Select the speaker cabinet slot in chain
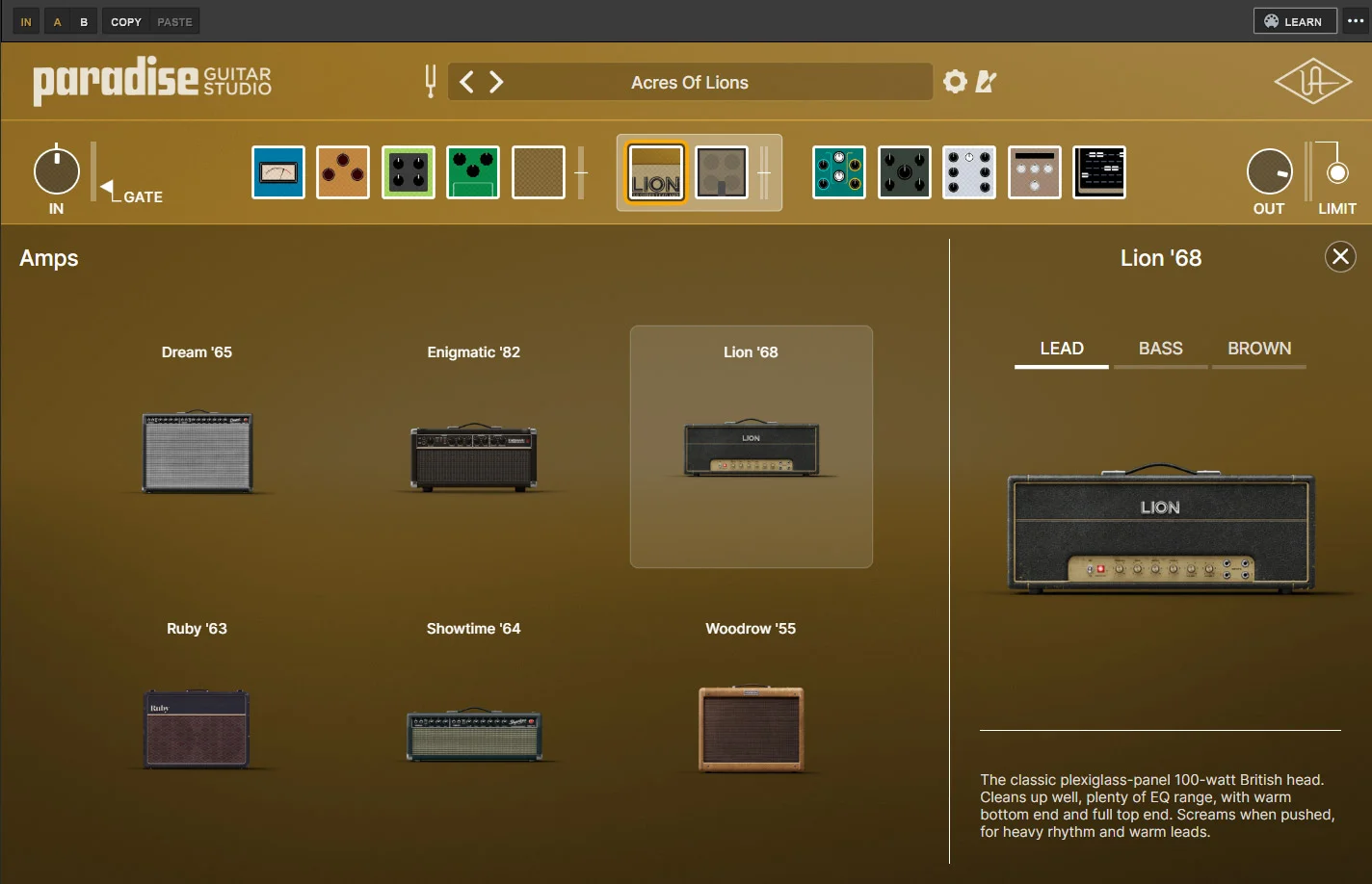The image size is (1372, 884). click(722, 172)
